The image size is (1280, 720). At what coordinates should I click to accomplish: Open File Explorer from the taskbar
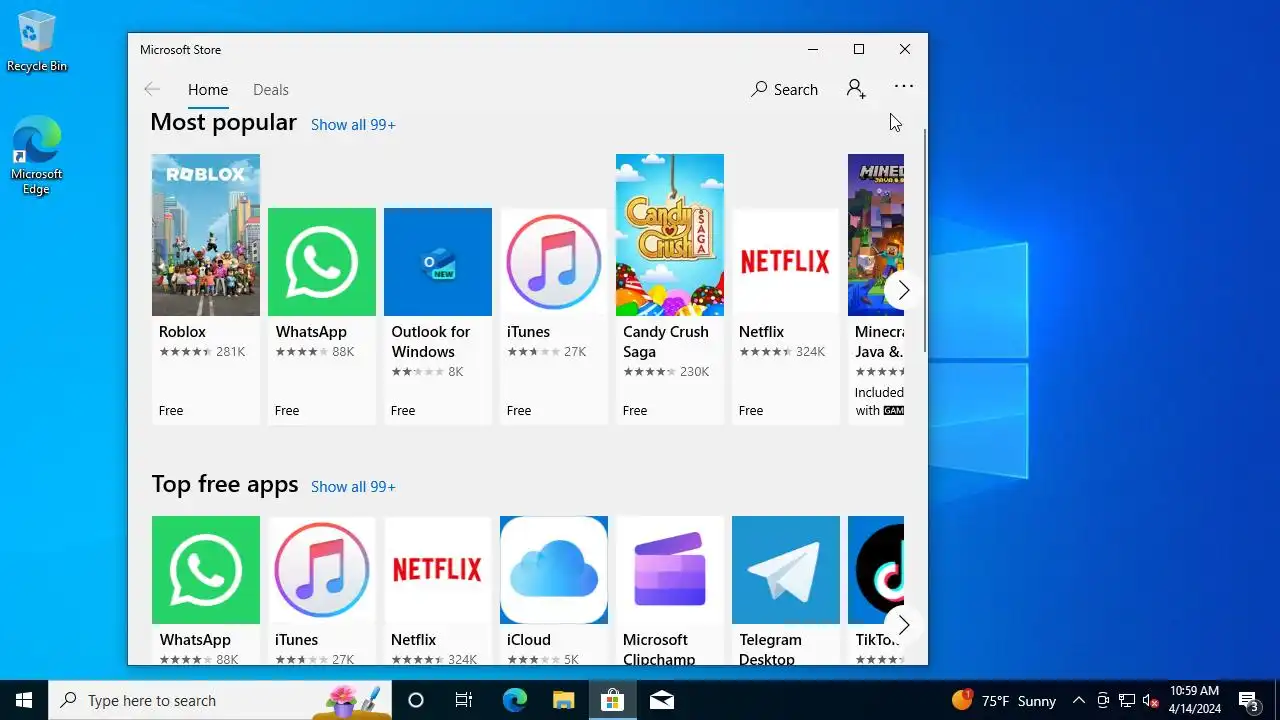coord(563,700)
